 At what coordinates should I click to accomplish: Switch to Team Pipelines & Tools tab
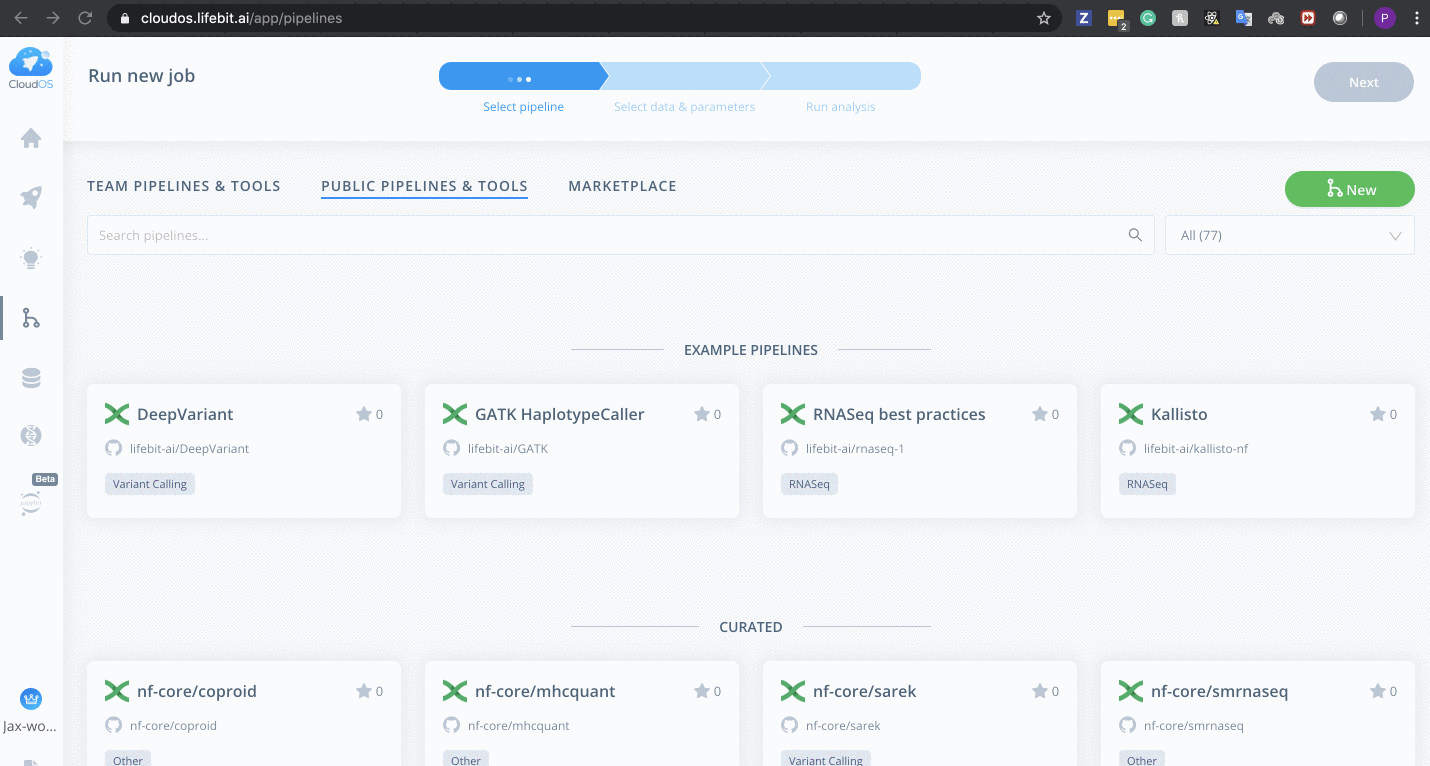click(184, 186)
